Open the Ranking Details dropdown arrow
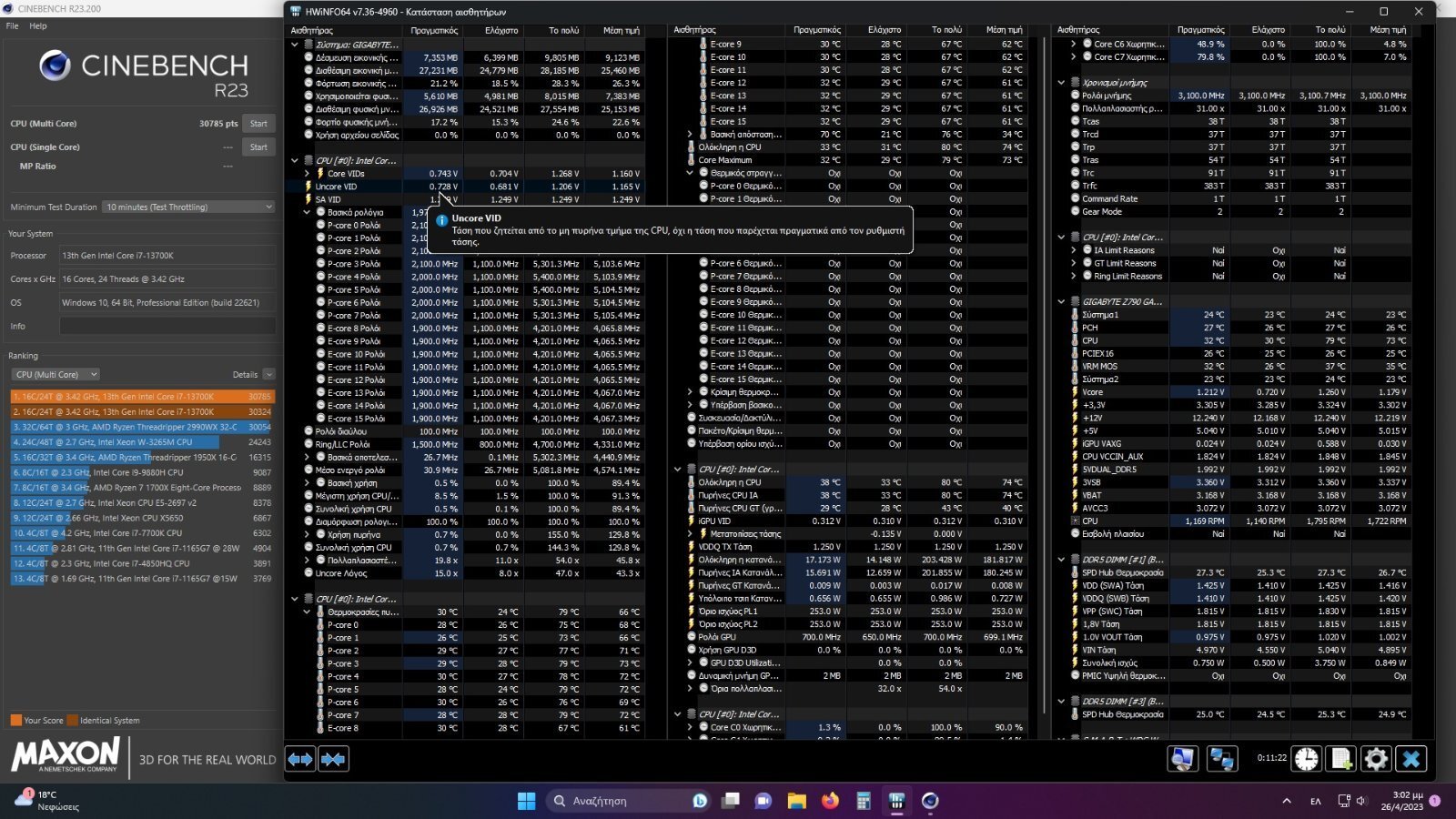 268,374
